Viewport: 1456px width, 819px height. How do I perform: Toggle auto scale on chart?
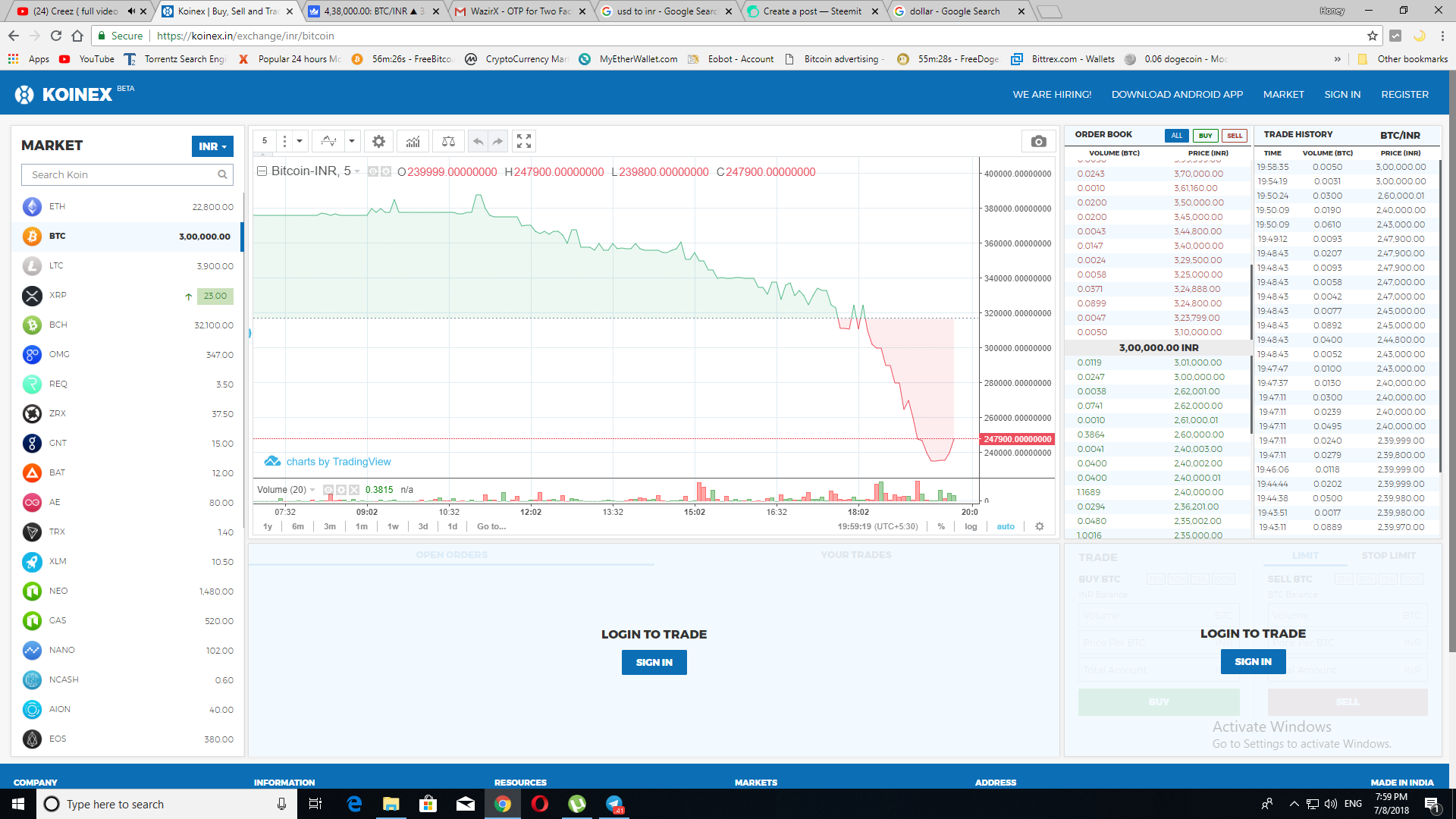point(1006,526)
